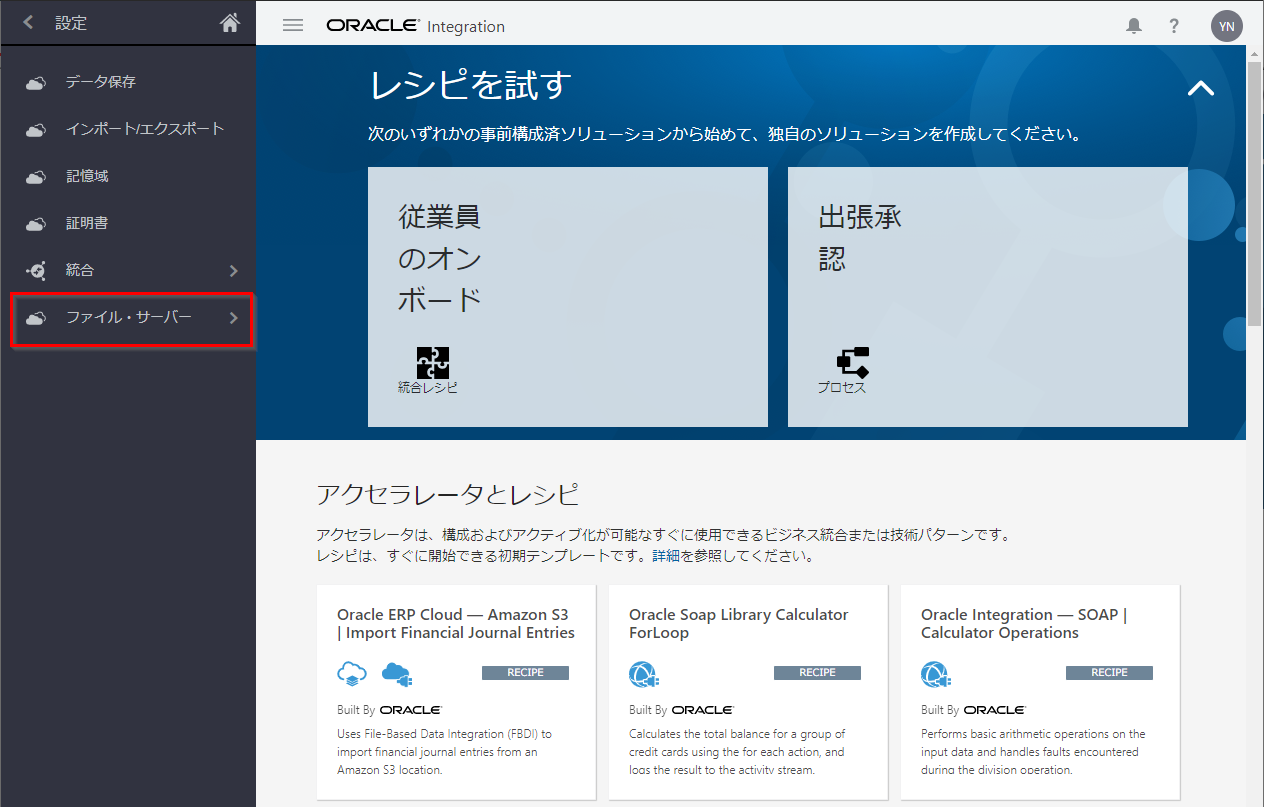Select 記憶域 in the sidebar

(87, 176)
